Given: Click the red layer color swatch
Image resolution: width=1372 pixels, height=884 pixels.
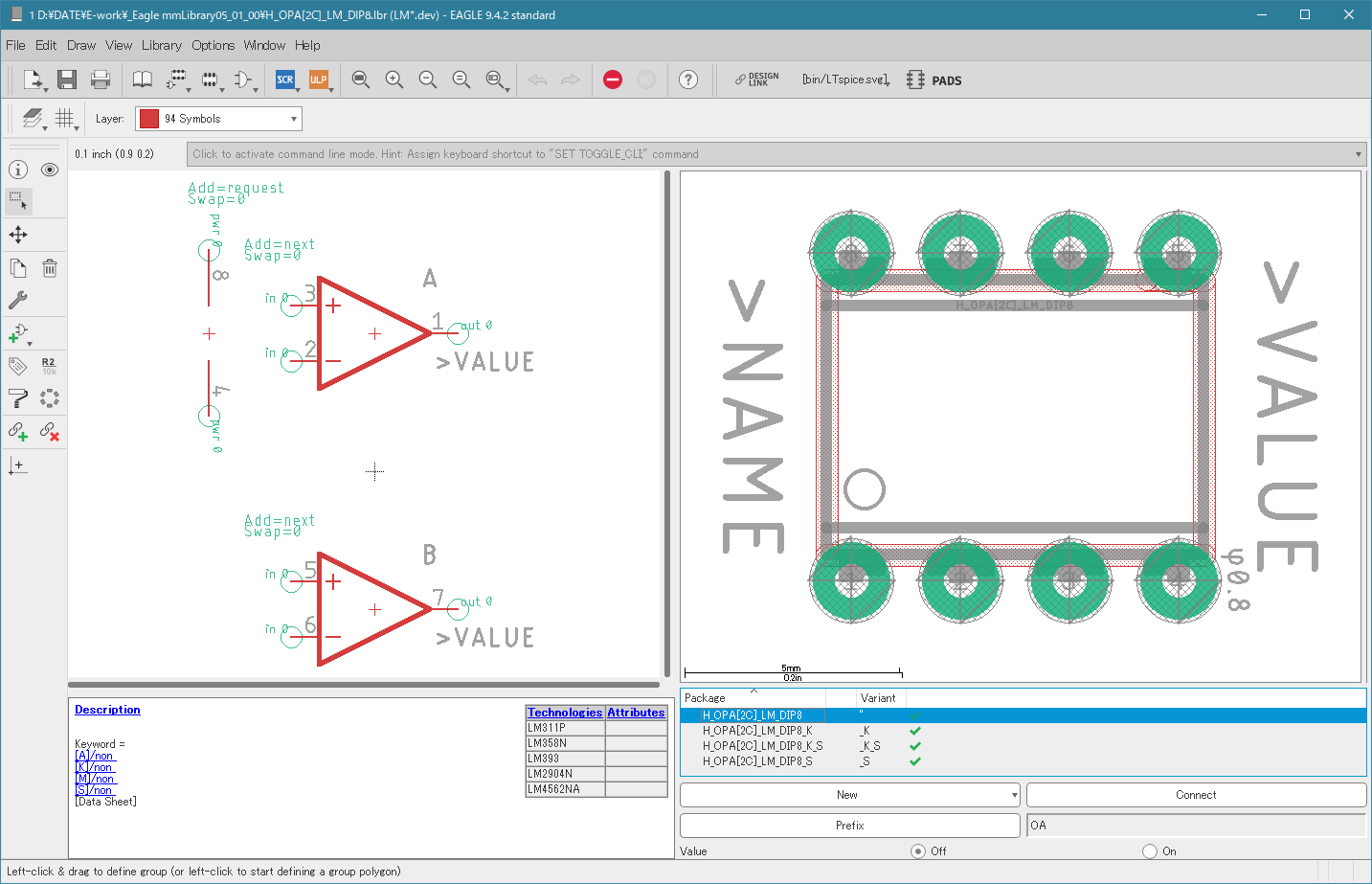Looking at the screenshot, I should 149,119.
